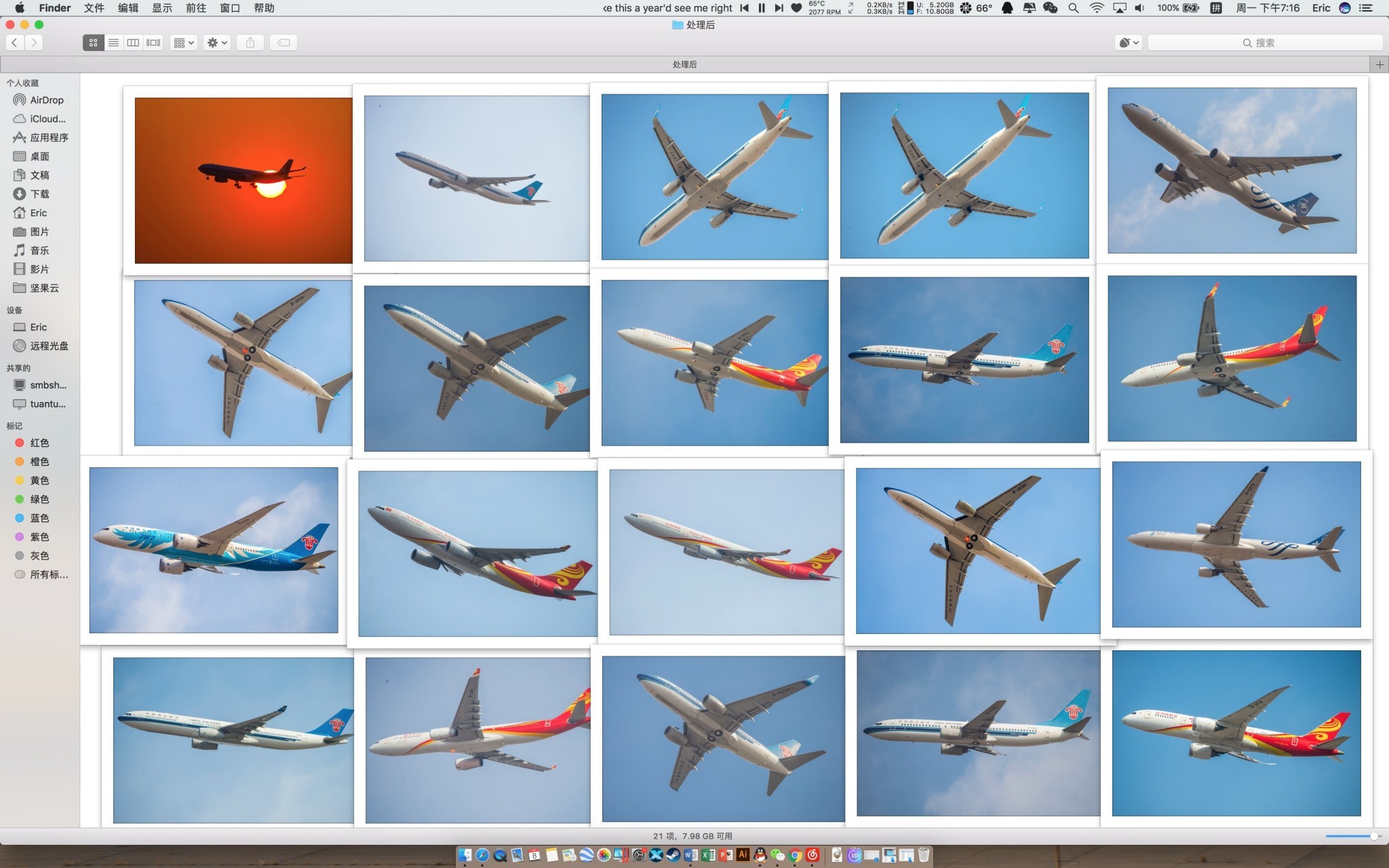The image size is (1389, 868).
Task: Skip to the next track in the menu bar
Action: pos(779,8)
